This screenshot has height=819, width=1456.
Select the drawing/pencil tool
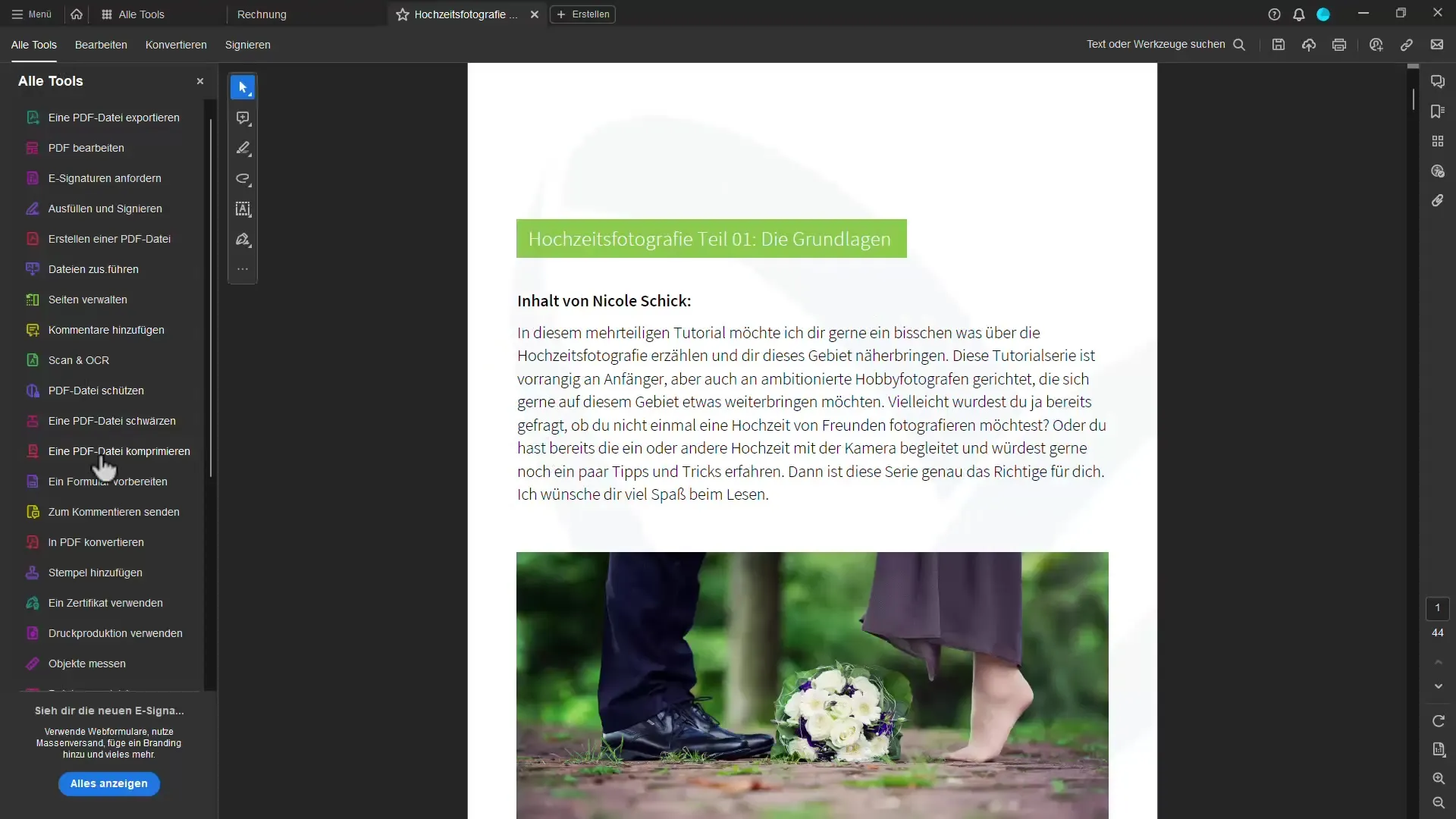point(244,149)
